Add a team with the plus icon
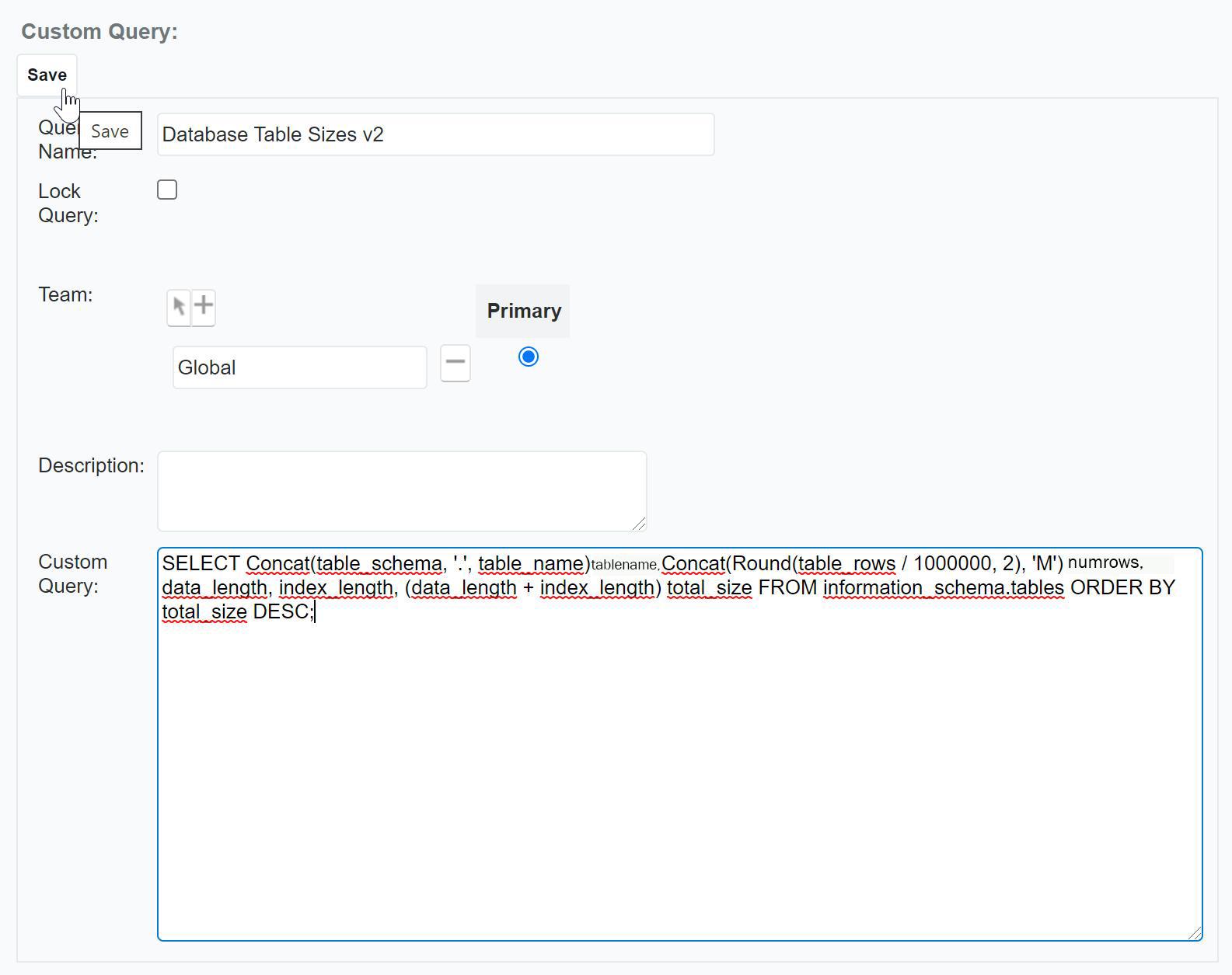The image size is (1232, 975). [204, 306]
